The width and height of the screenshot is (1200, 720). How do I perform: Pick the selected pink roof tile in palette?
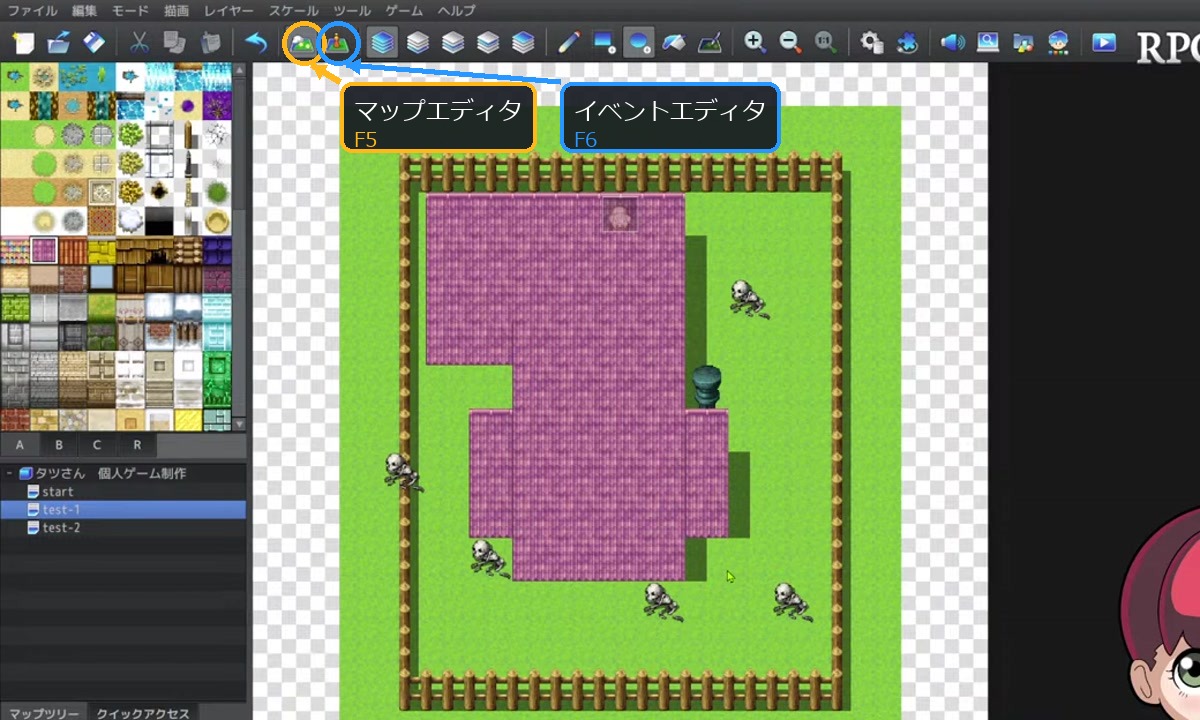coord(43,249)
